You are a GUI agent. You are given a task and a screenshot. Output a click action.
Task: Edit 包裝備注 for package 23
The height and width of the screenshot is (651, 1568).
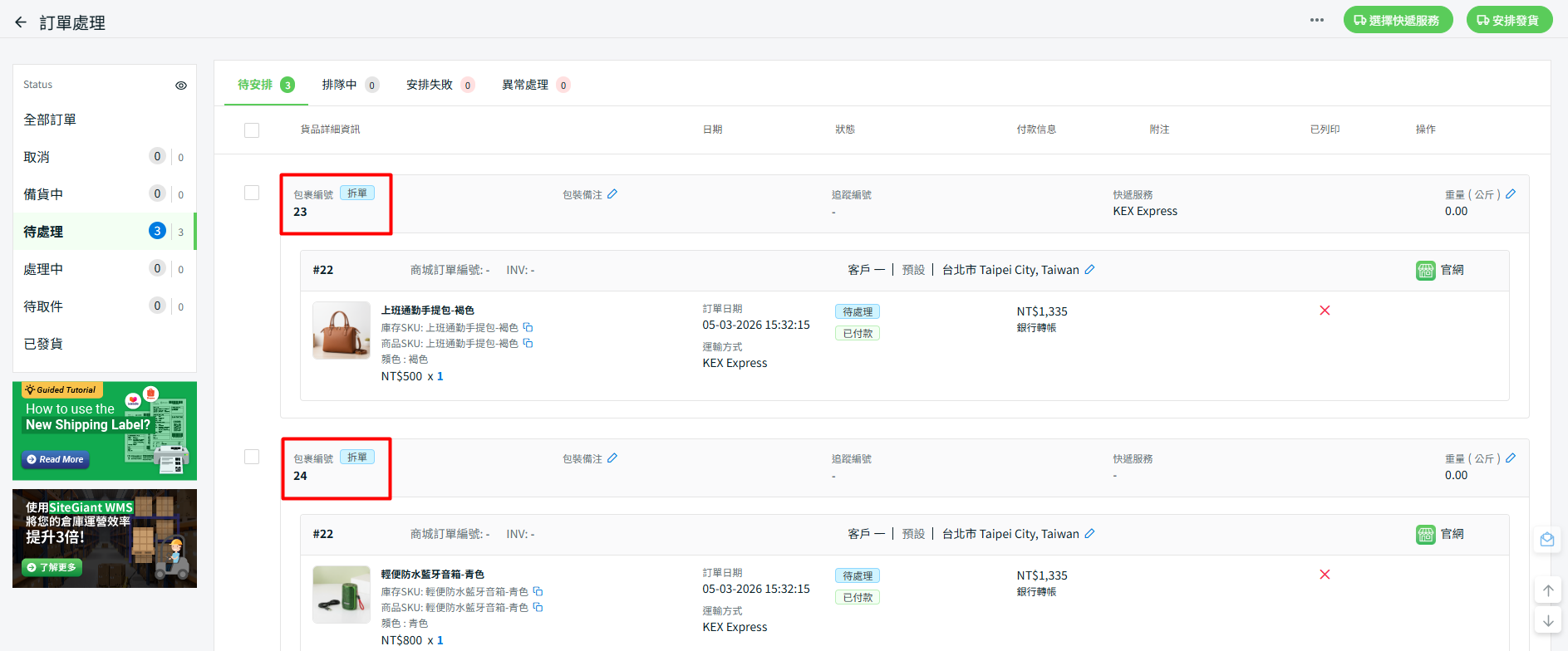tap(612, 194)
